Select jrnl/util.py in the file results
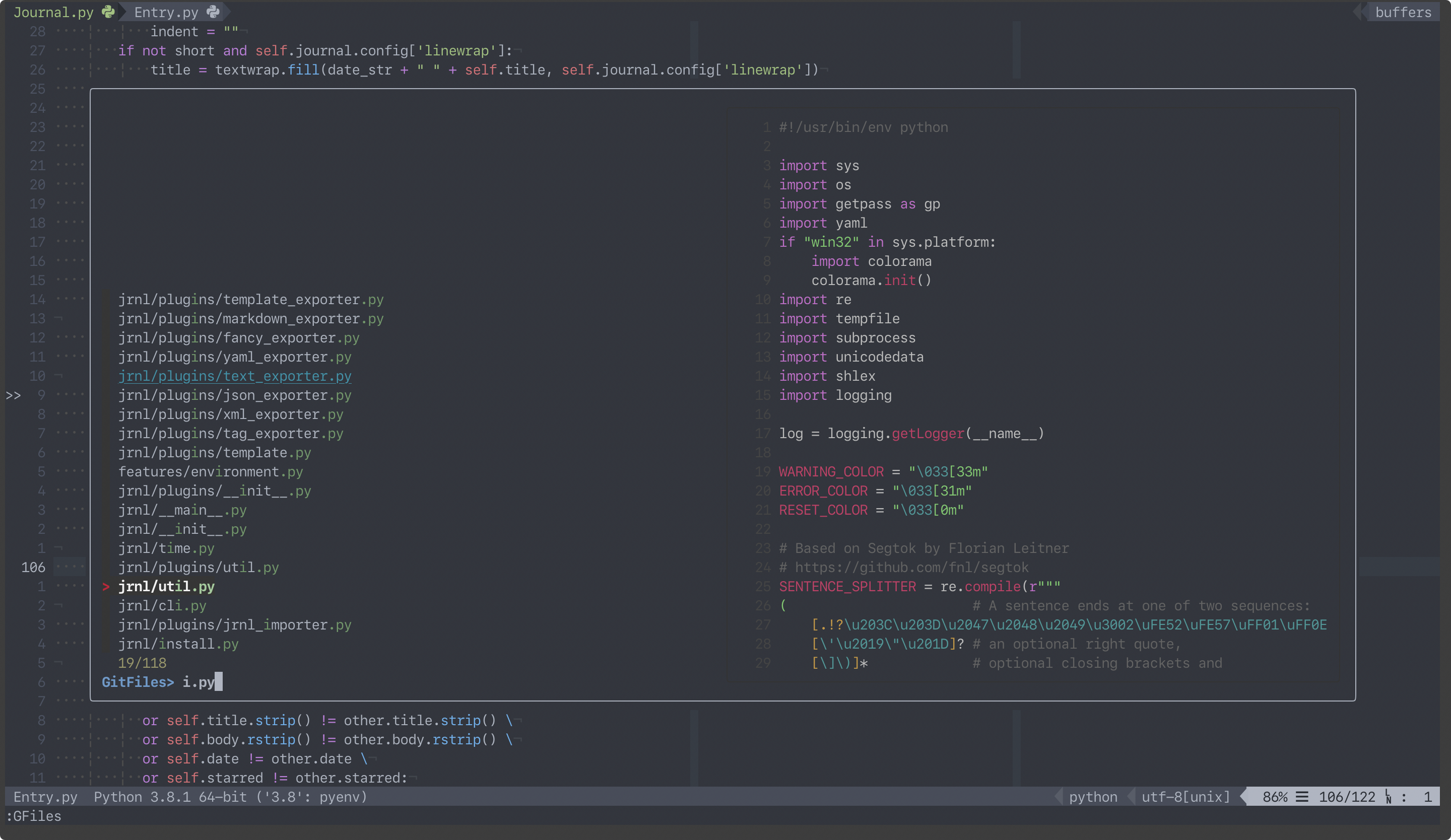This screenshot has width=1451, height=840. pos(166,586)
